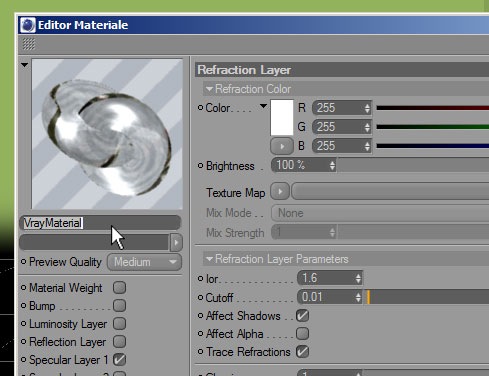Image resolution: width=489 pixels, height=376 pixels.
Task: Click the blue channel slider
Action: pos(433,146)
